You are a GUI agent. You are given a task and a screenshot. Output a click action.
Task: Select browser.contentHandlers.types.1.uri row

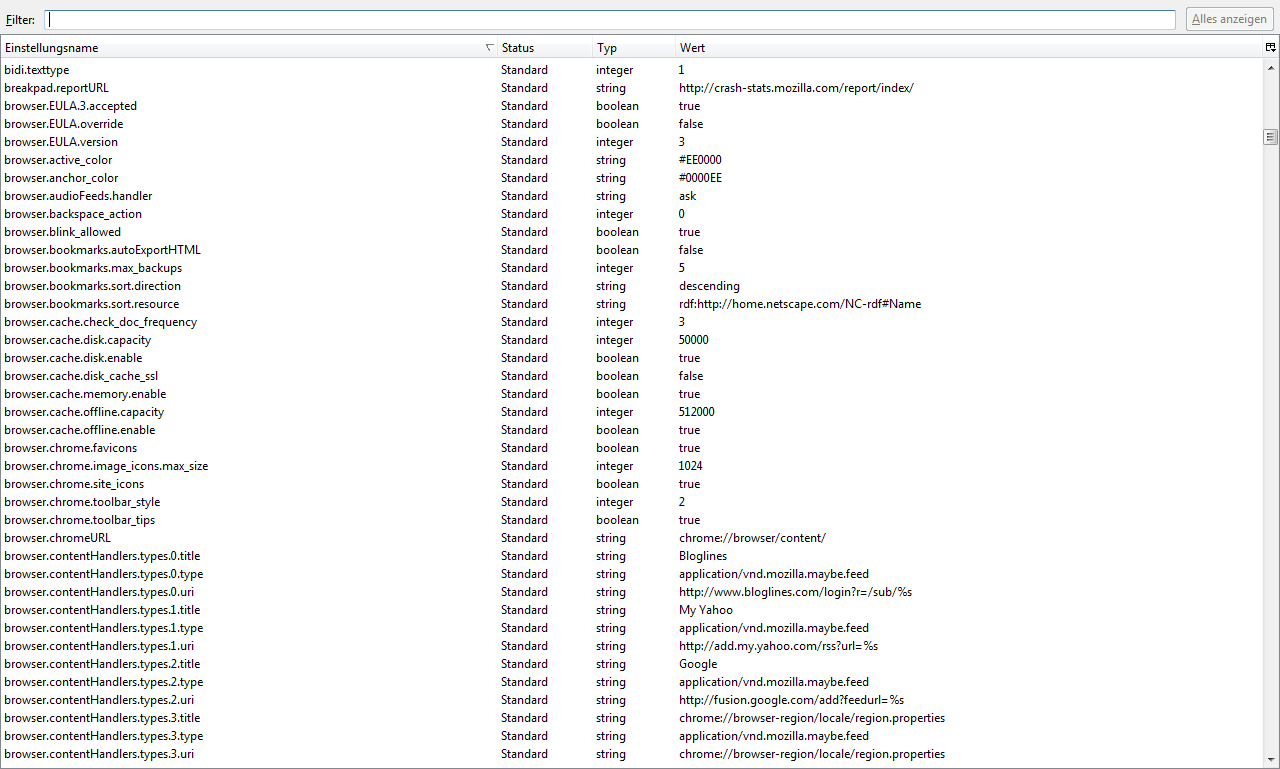[x=632, y=646]
